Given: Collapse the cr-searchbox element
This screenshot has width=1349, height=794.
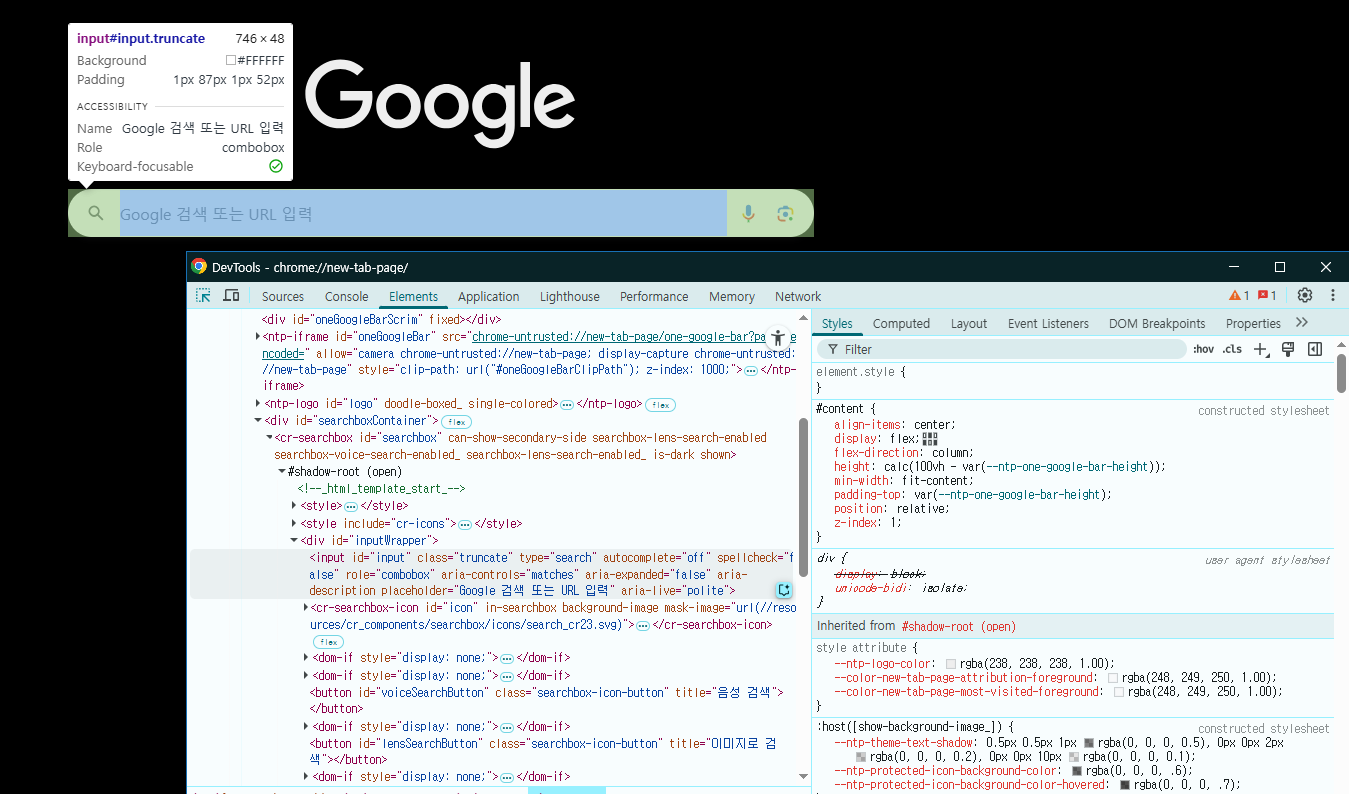Looking at the screenshot, I should coord(269,438).
